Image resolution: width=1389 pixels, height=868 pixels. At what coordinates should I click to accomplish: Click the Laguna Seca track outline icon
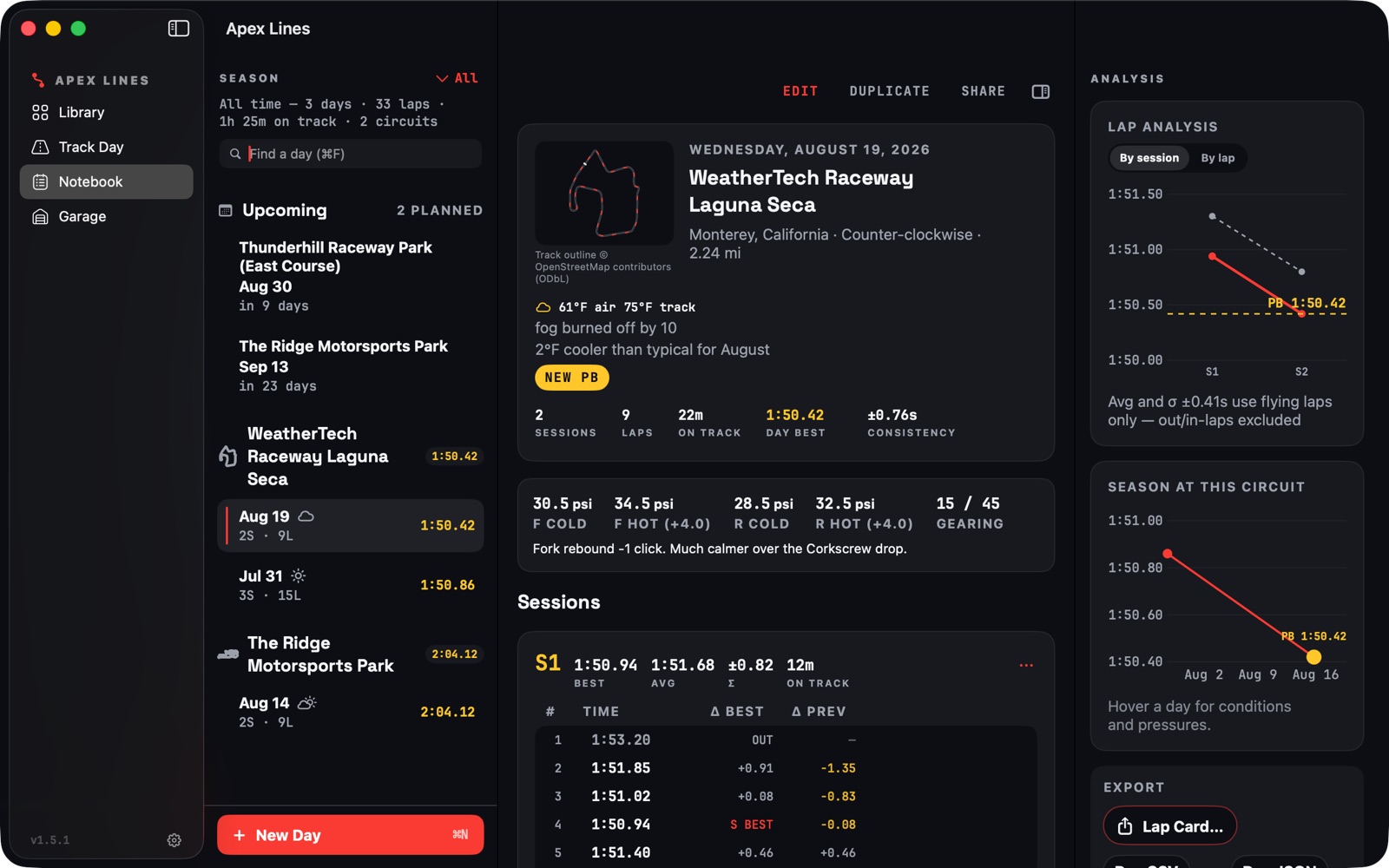coord(227,456)
